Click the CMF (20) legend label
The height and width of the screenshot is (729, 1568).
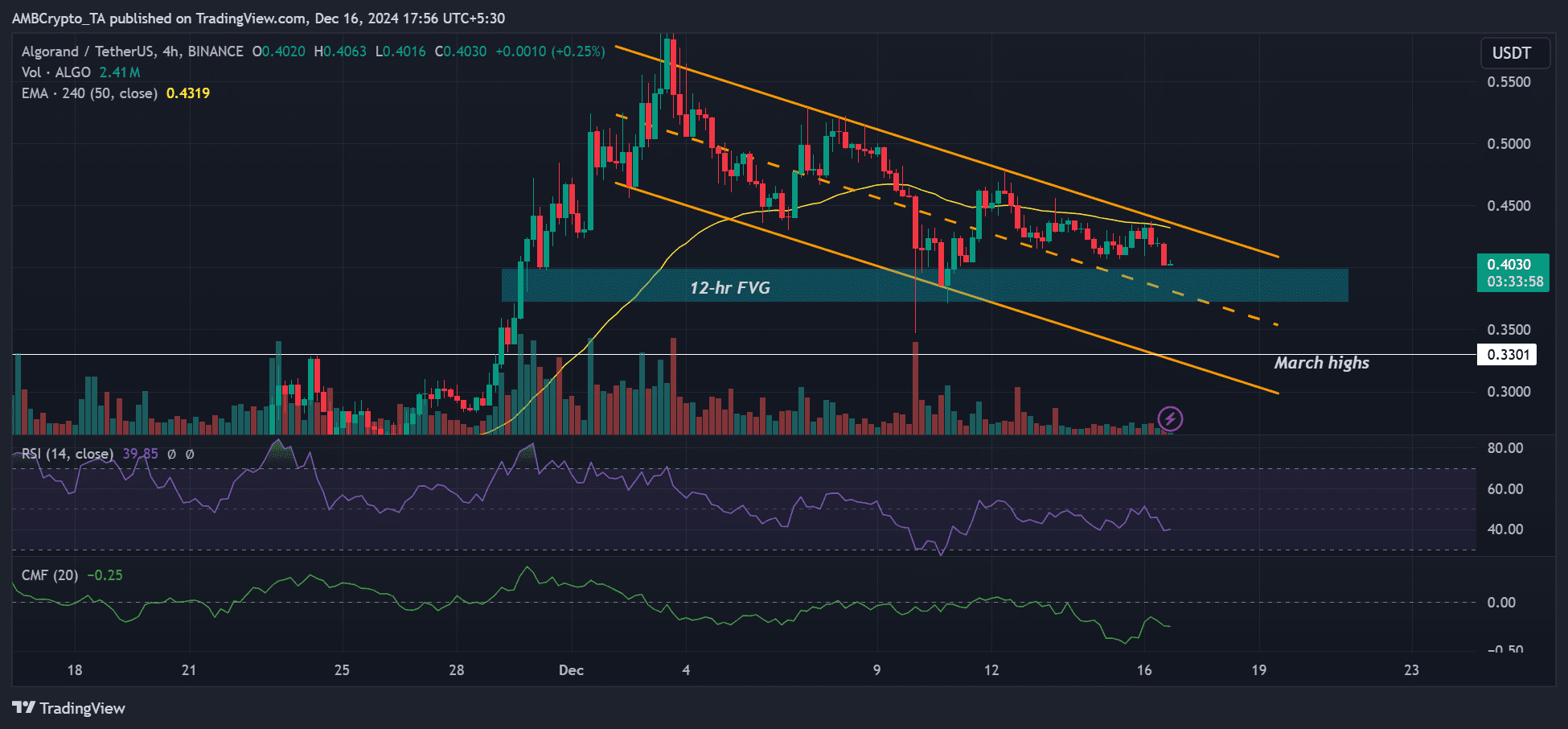pos(50,575)
